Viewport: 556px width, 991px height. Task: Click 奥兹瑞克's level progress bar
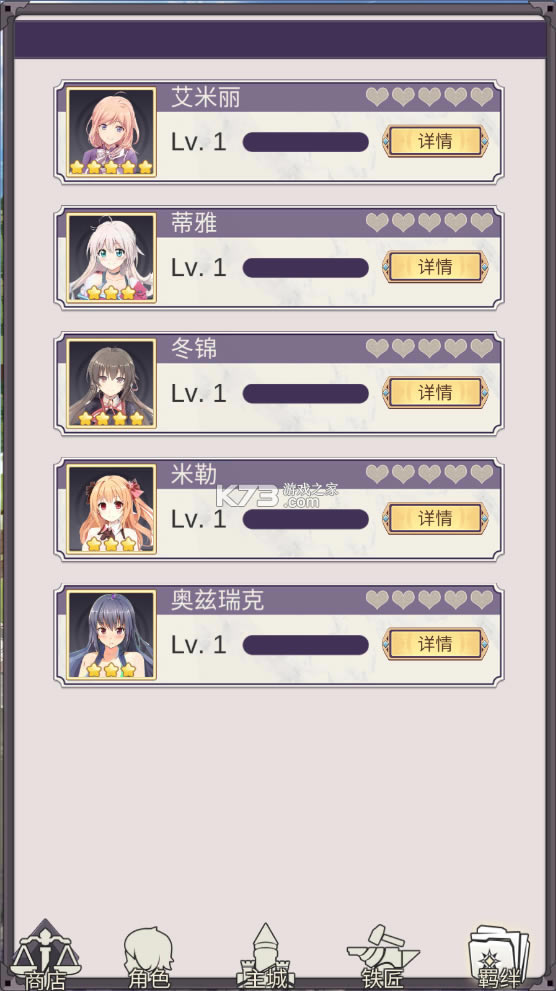tap(306, 645)
